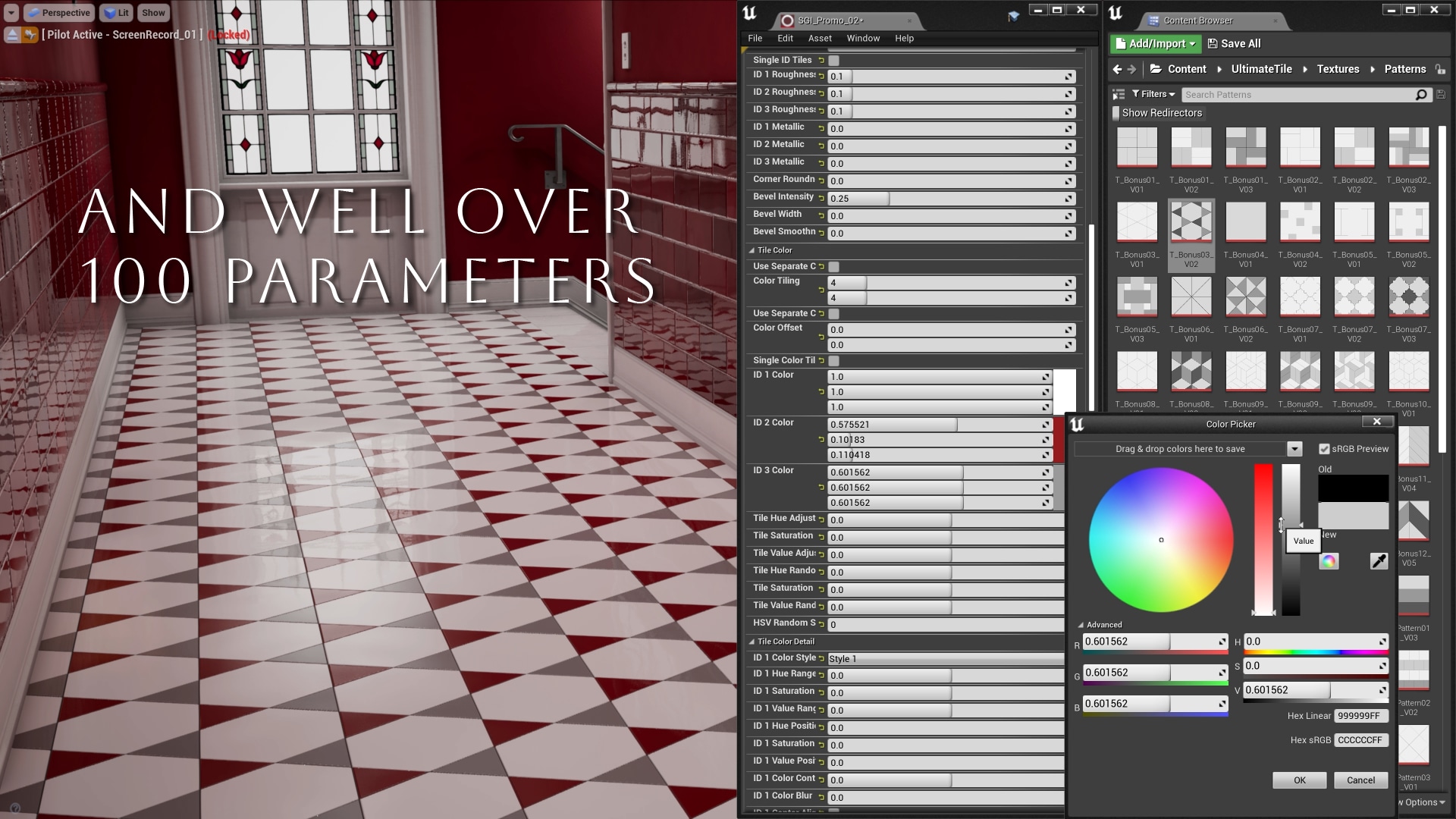Open the Filters icon in Content Browser

[1152, 94]
